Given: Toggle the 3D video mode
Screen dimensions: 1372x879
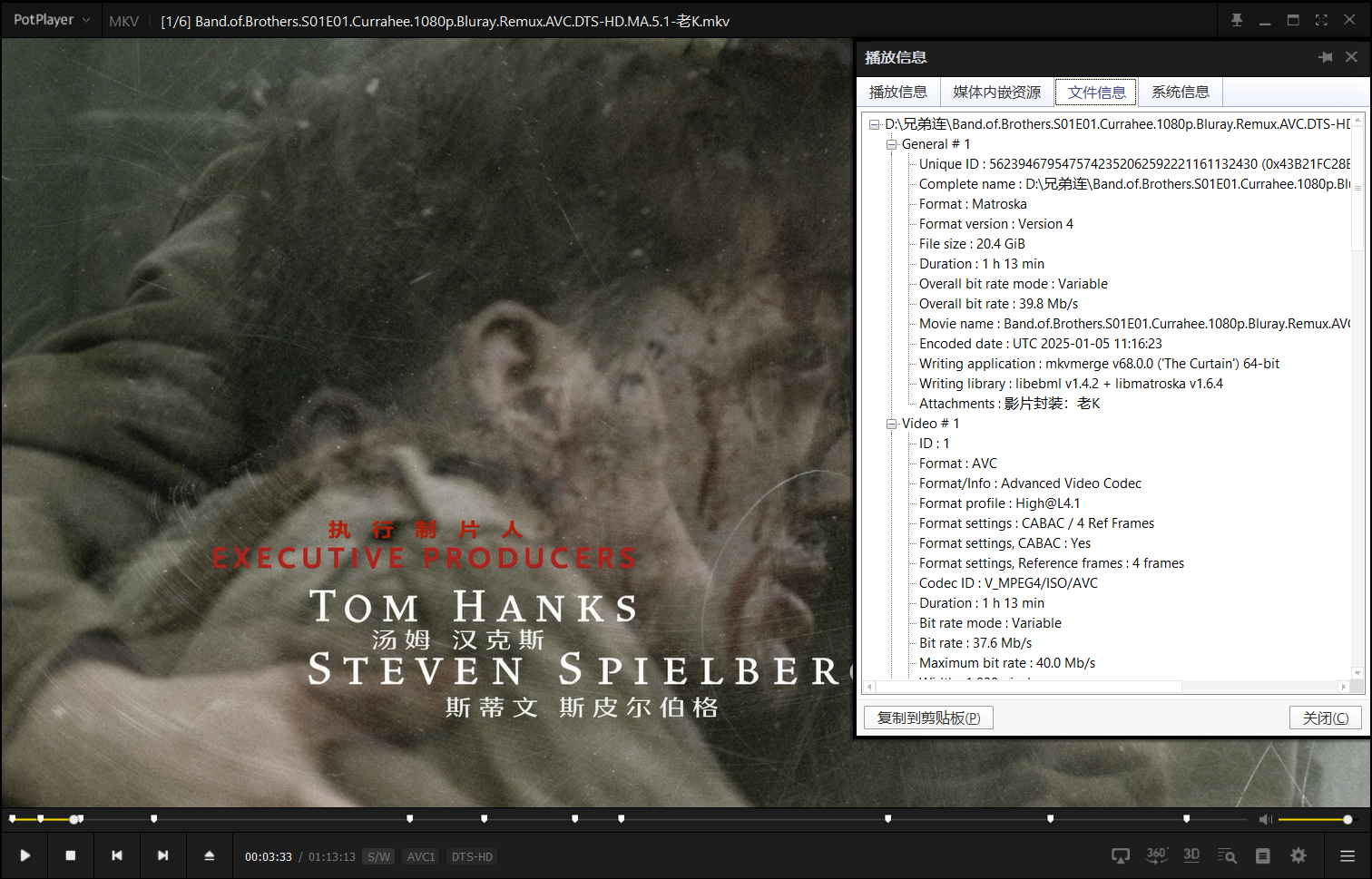Looking at the screenshot, I should point(1191,855).
